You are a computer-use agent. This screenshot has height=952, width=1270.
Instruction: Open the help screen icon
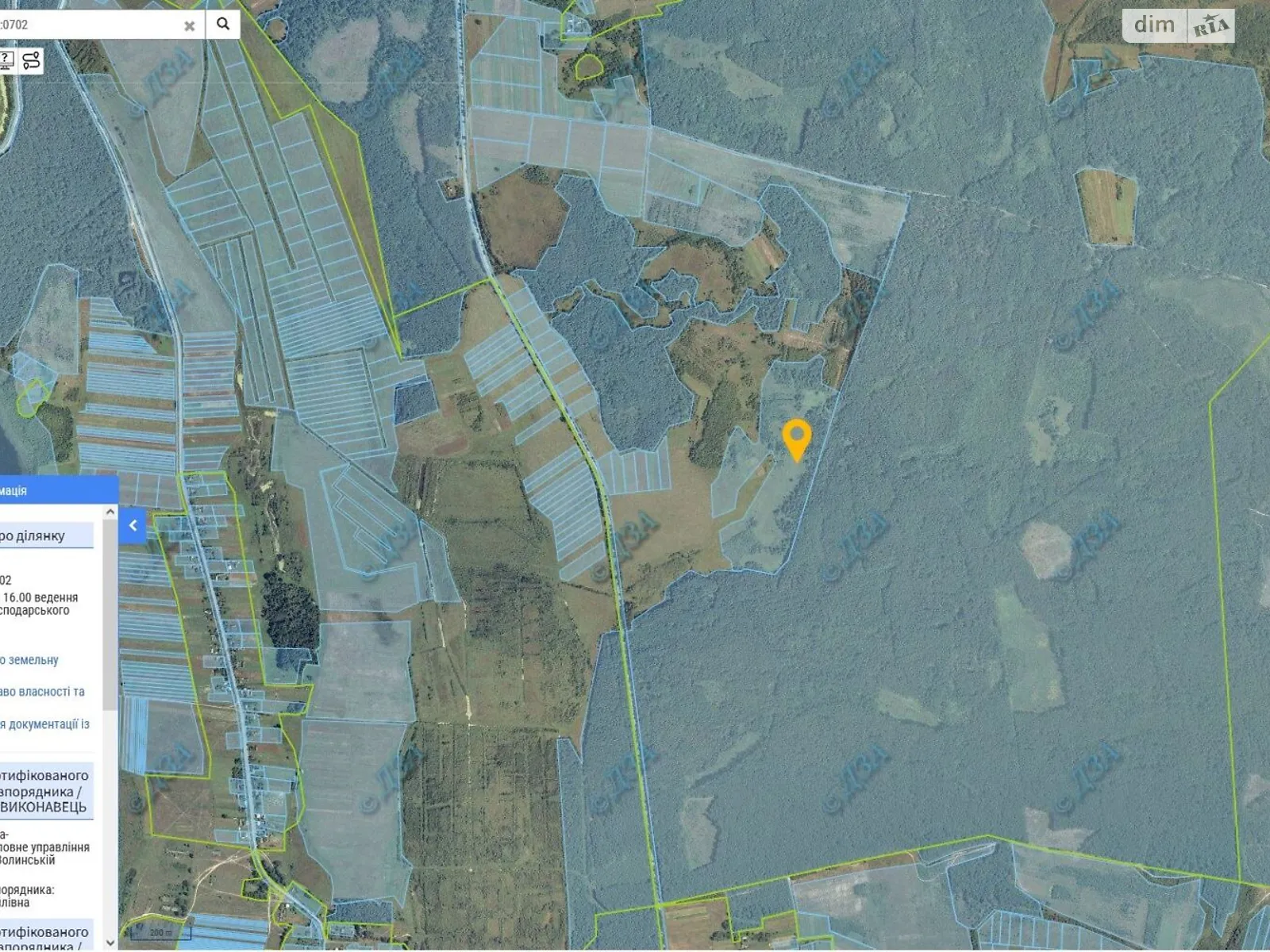(x=6, y=60)
